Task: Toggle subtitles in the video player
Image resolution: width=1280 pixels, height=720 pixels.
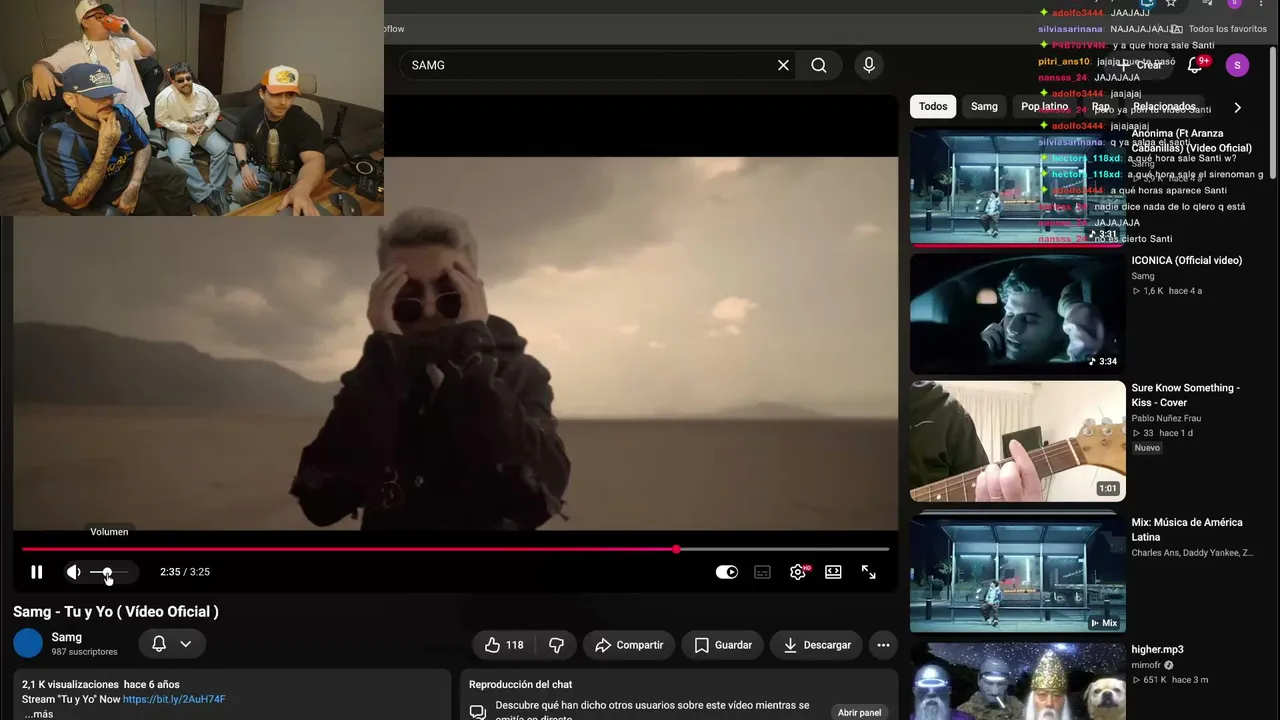Action: click(762, 572)
